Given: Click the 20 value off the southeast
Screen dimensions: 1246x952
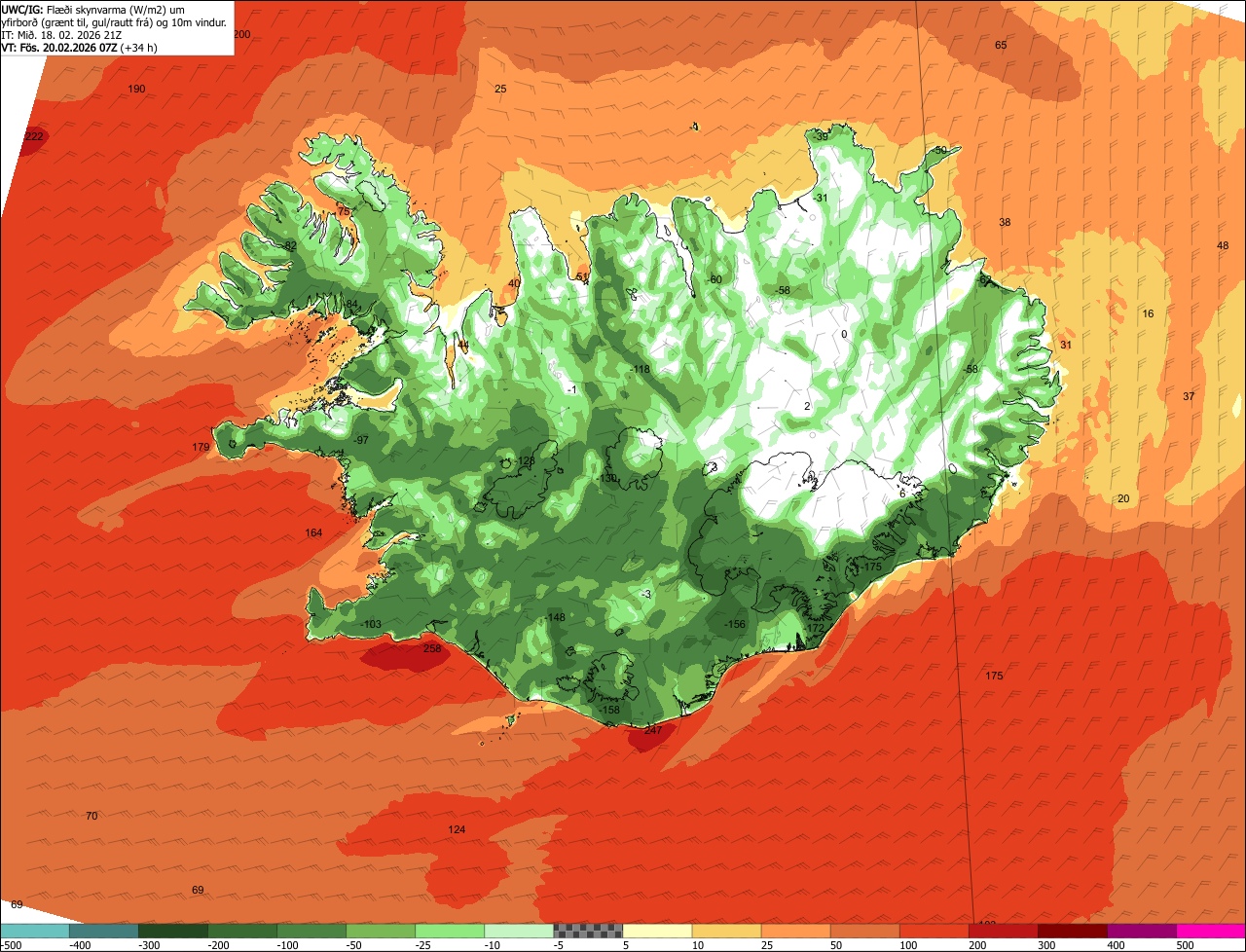Looking at the screenshot, I should click(x=1123, y=498).
